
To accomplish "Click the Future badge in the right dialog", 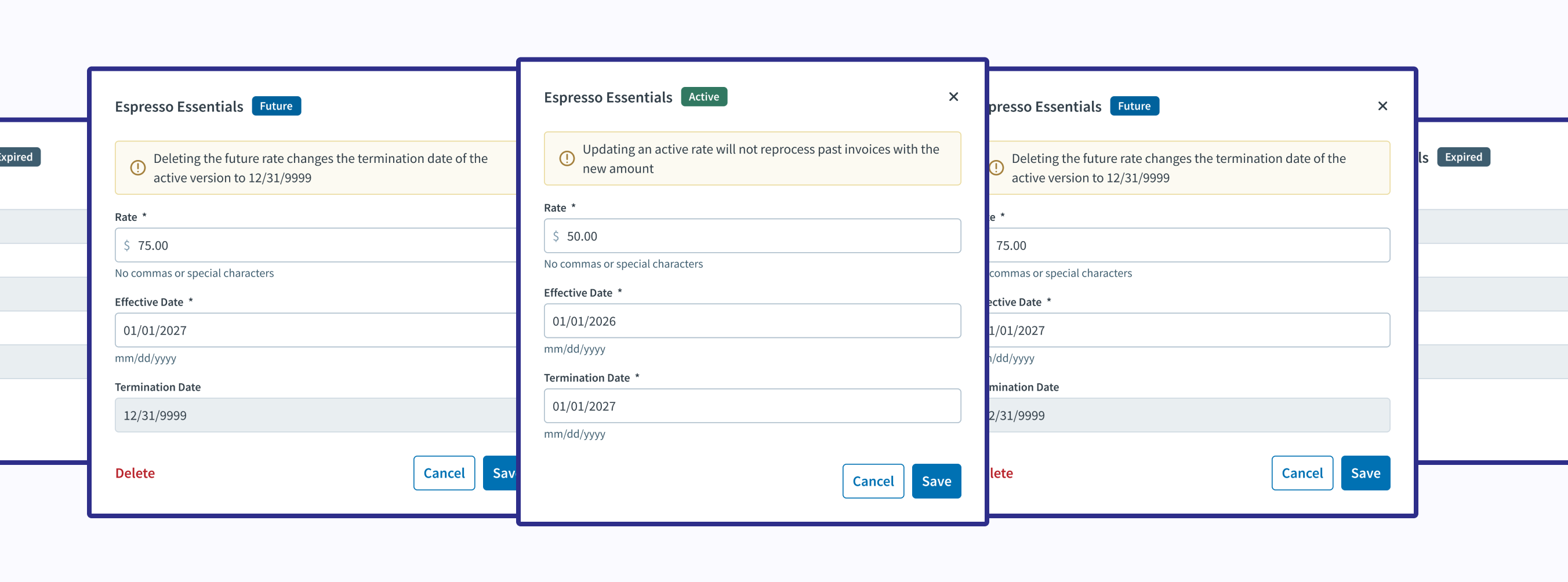I will coord(1134,106).
